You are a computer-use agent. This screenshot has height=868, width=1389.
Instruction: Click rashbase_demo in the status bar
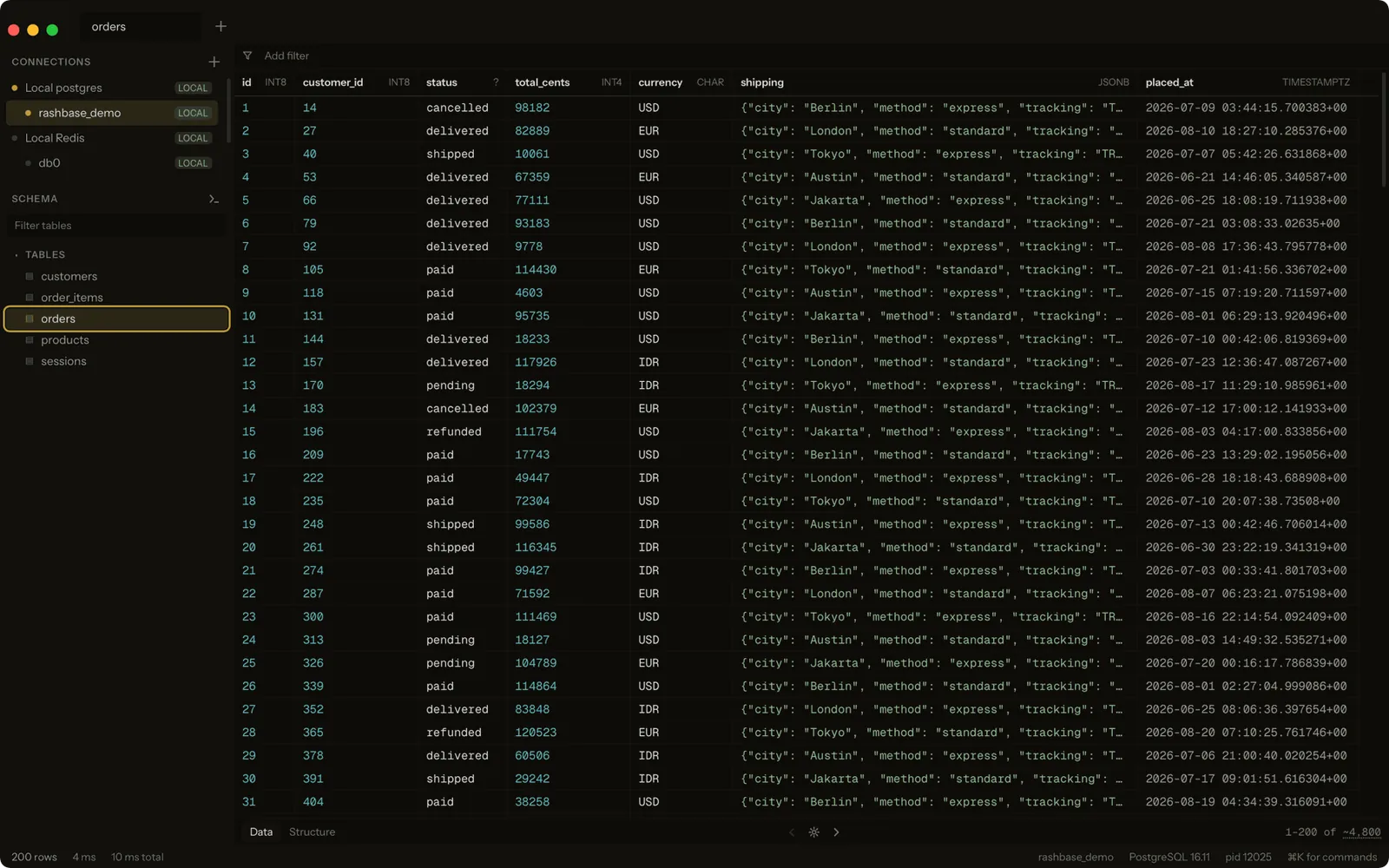(x=1076, y=858)
